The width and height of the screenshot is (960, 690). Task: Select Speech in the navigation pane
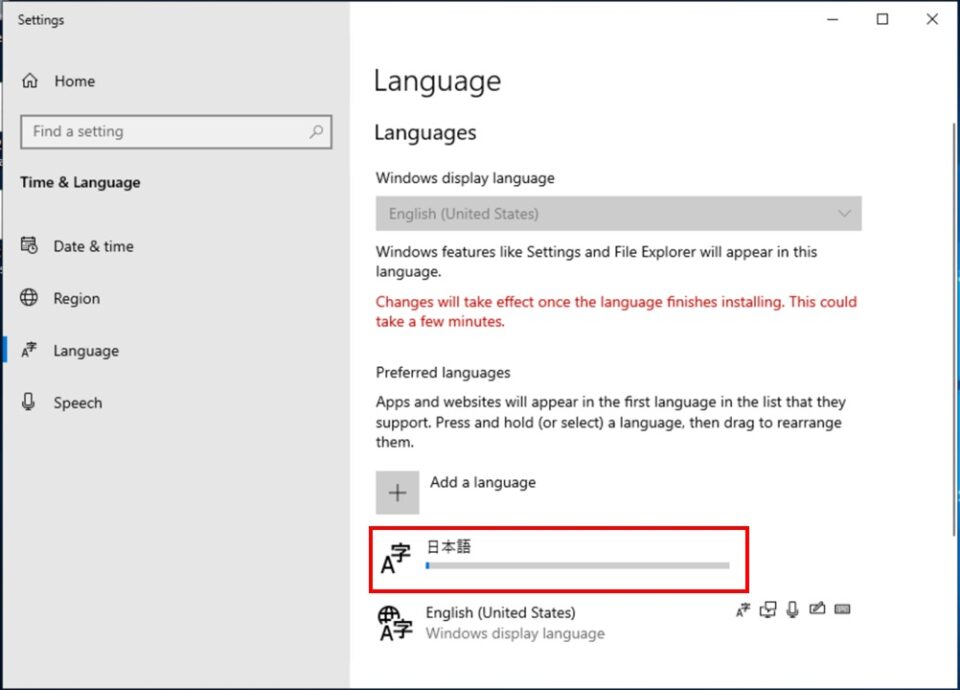(x=77, y=402)
